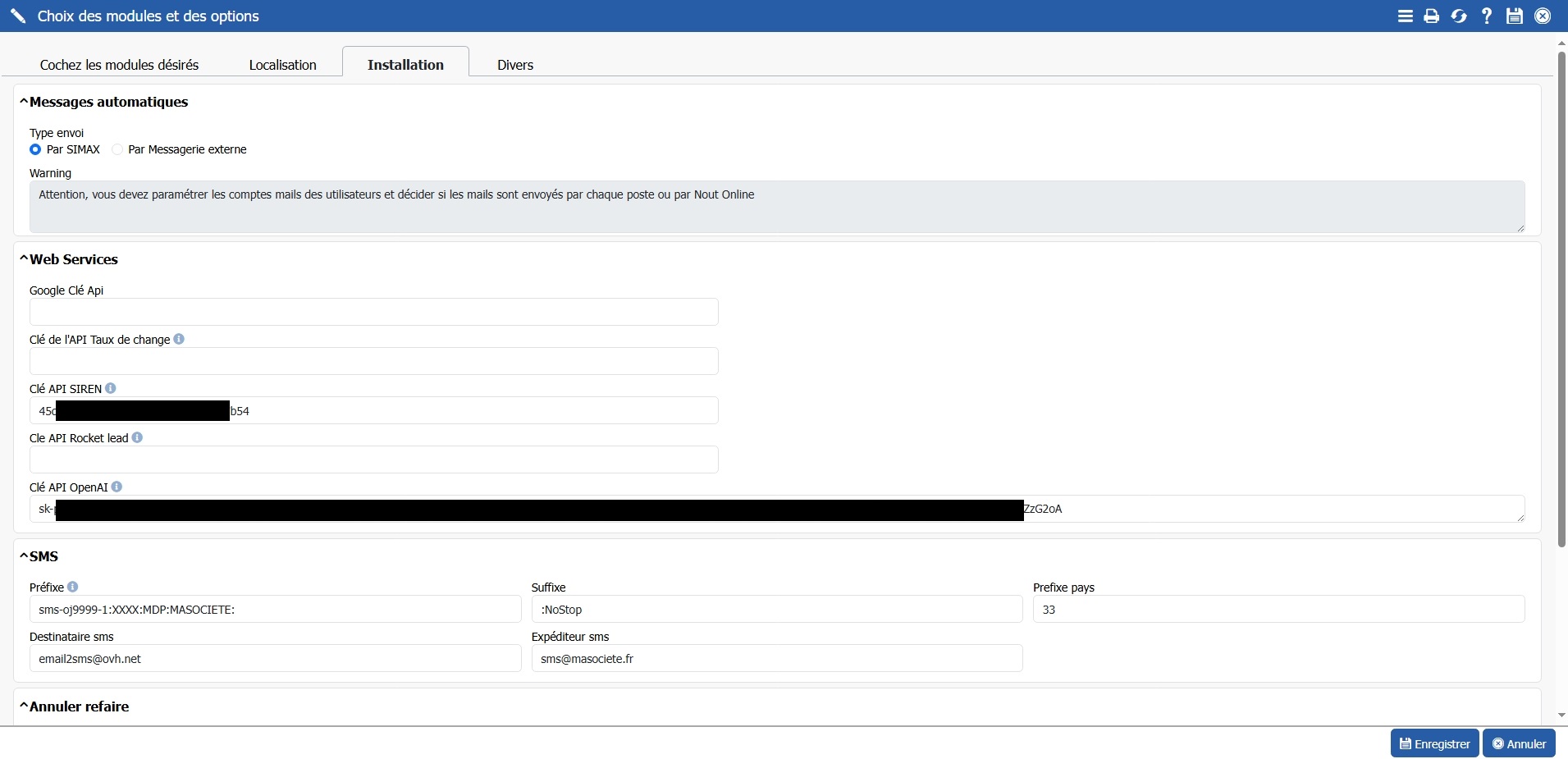The image size is (1568, 759).
Task: Collapse the Web Services section
Action: pyautogui.click(x=24, y=259)
